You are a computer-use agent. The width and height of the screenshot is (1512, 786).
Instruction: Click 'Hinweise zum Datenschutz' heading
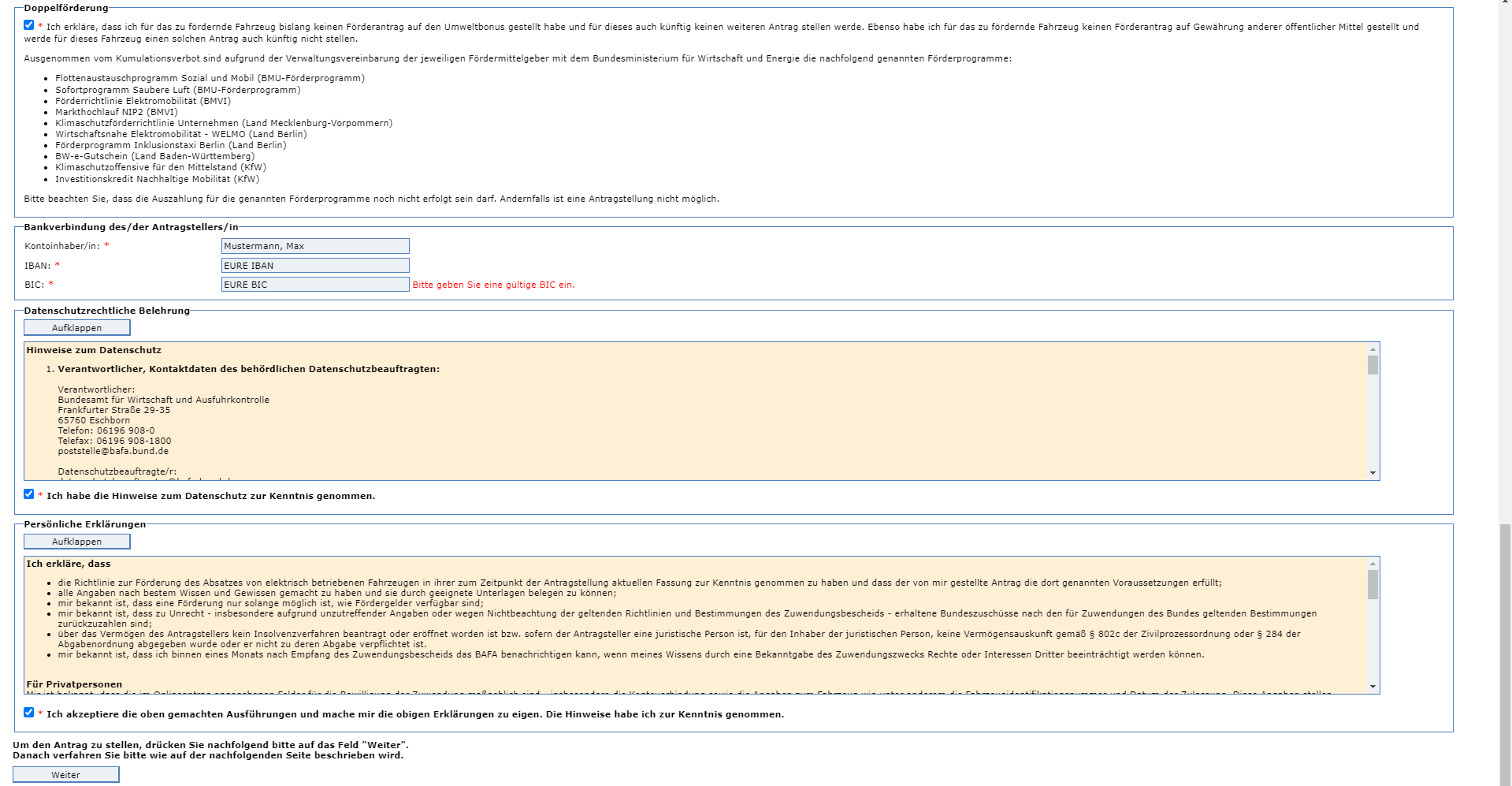pos(94,350)
